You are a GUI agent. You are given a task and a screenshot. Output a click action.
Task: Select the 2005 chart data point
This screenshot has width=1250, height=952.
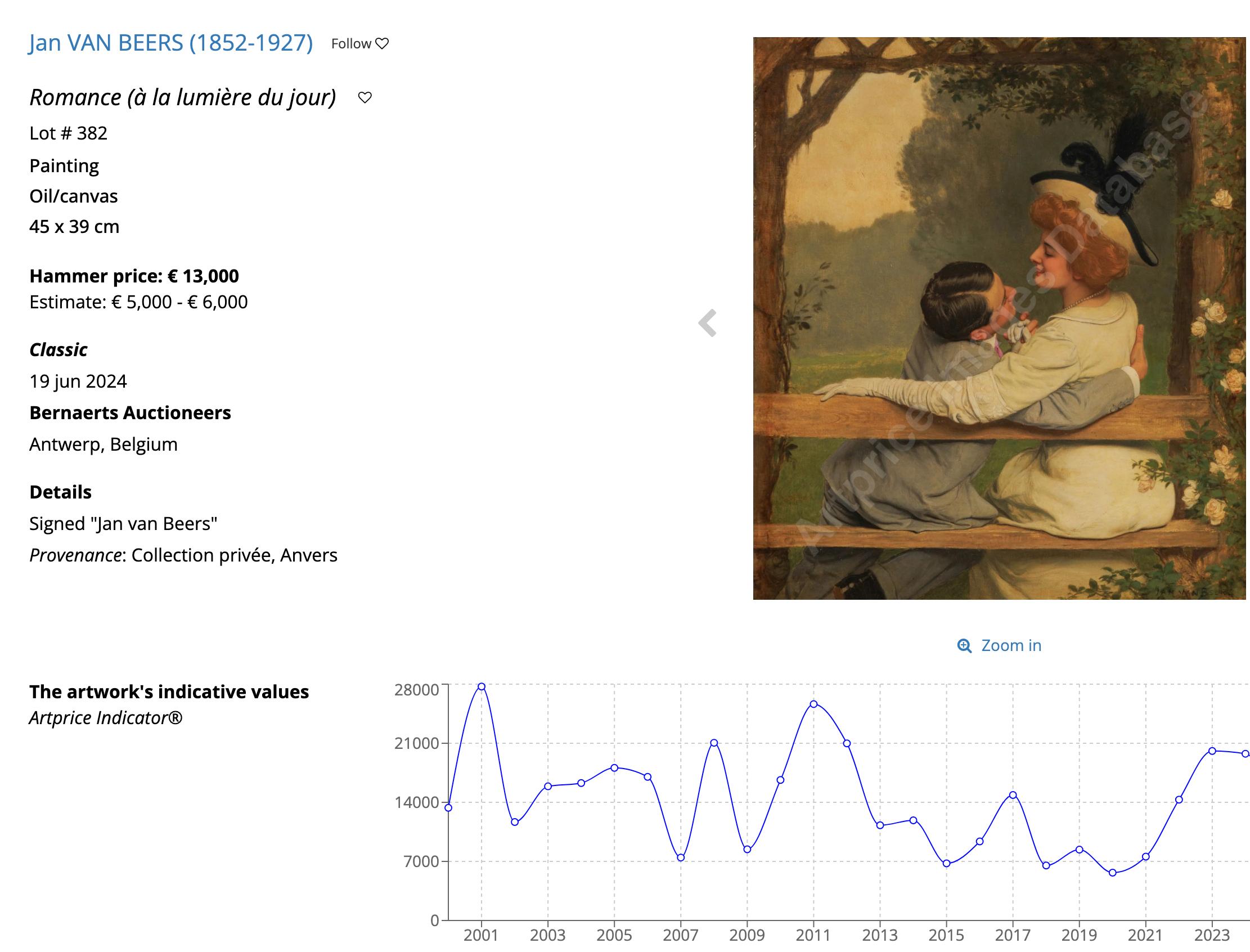click(x=614, y=768)
